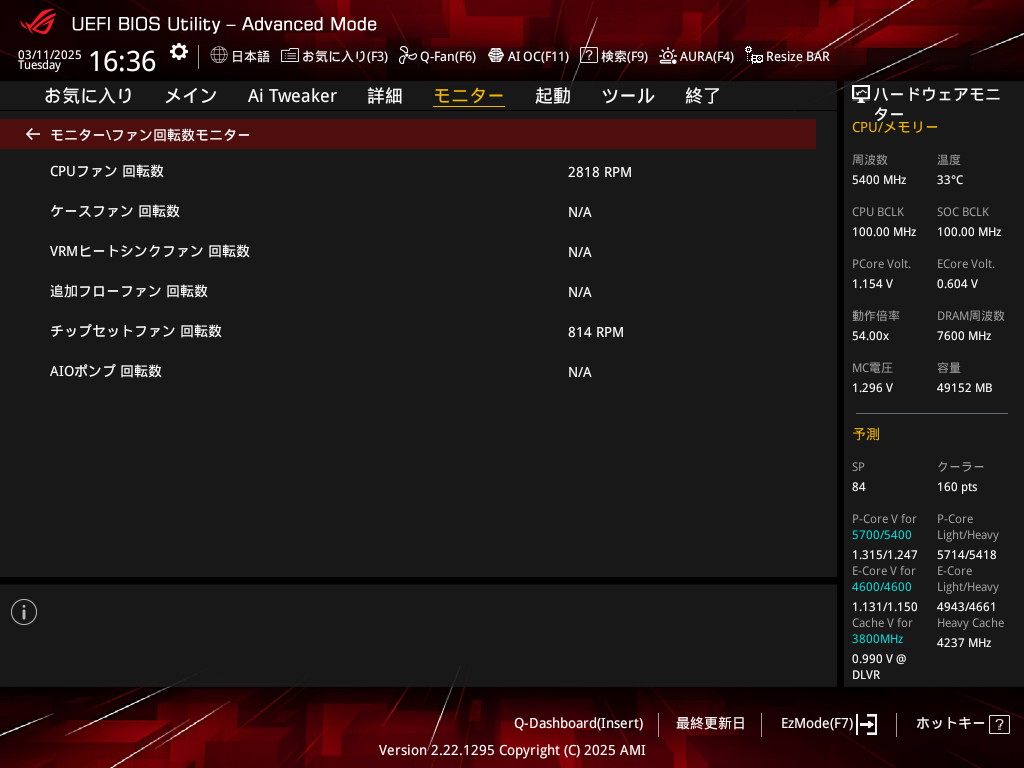Click the SP value 84
Viewport: 1024px width, 768px height.
coord(859,487)
